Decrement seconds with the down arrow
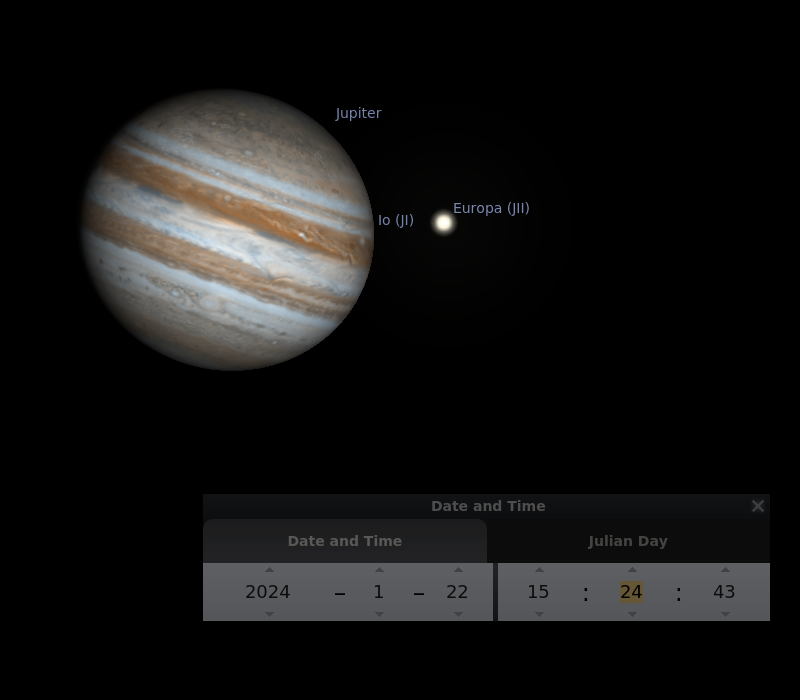Viewport: 800px width, 700px height. point(725,614)
